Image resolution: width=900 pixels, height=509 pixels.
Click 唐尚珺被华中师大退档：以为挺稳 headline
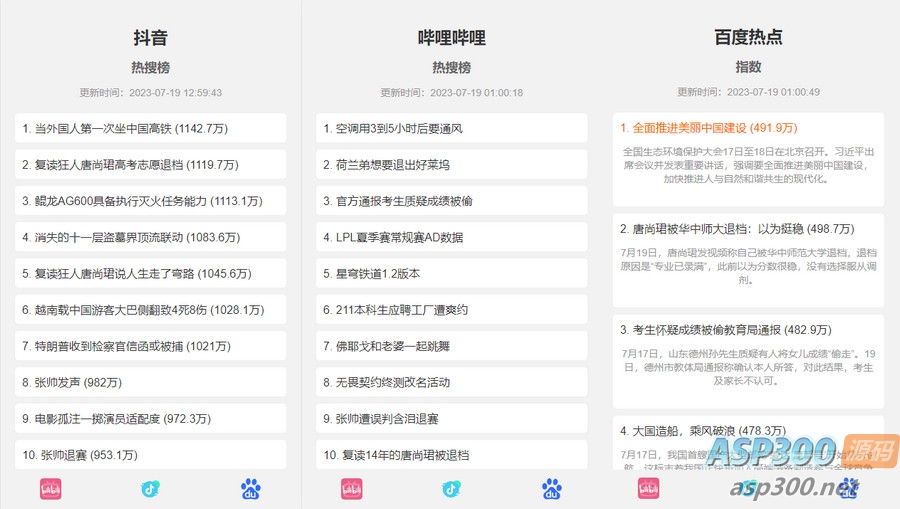pos(737,228)
